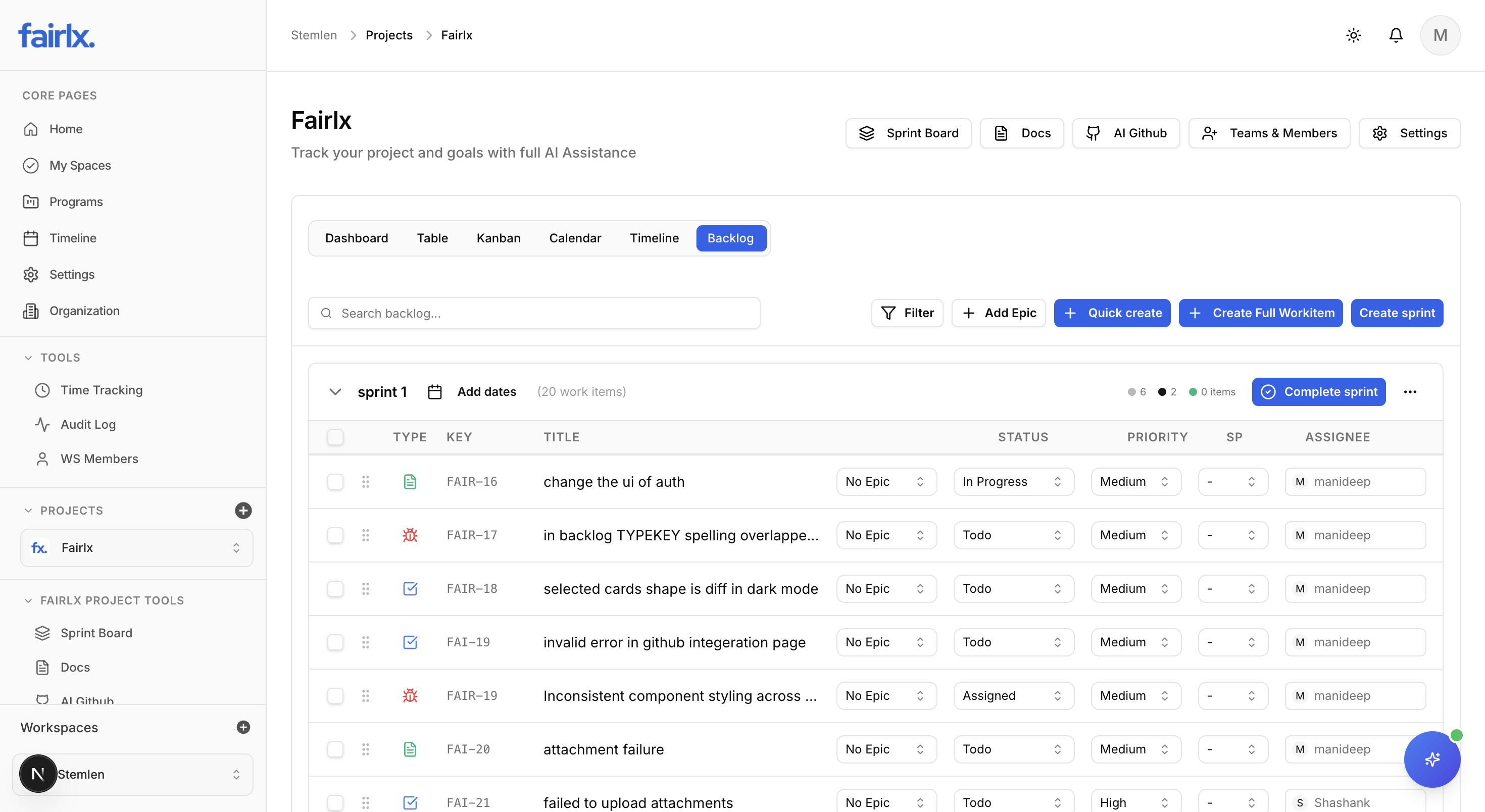The width and height of the screenshot is (1485, 812).
Task: Open the user avatar M menu
Action: (1440, 35)
